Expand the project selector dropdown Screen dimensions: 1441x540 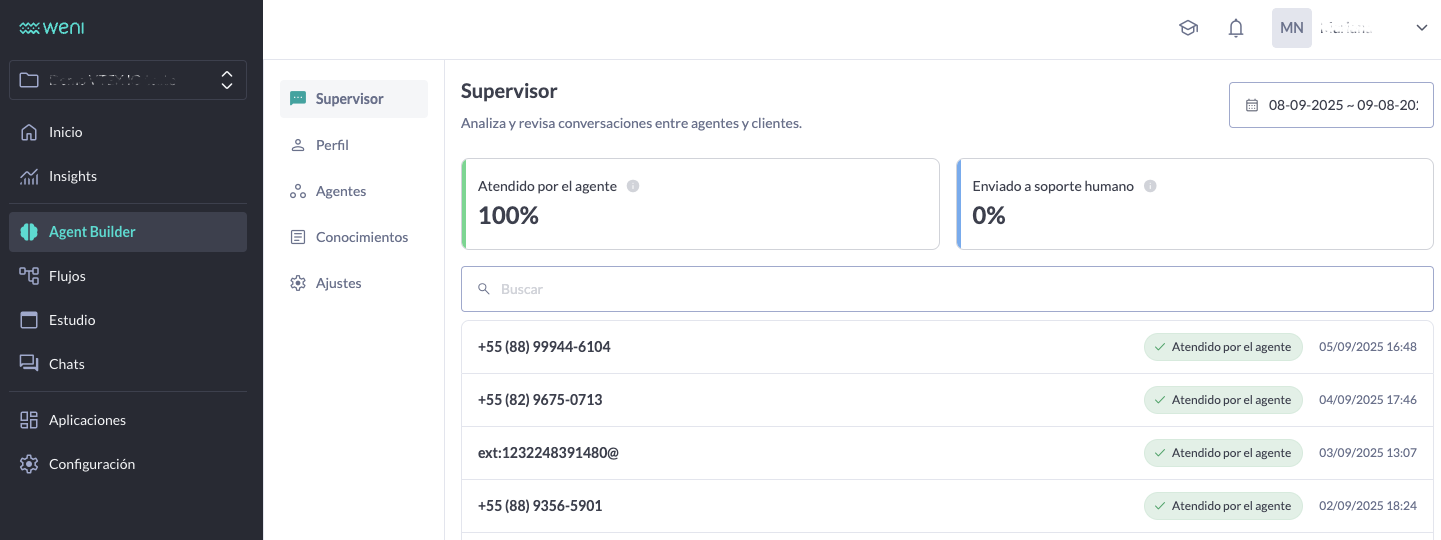(227, 80)
